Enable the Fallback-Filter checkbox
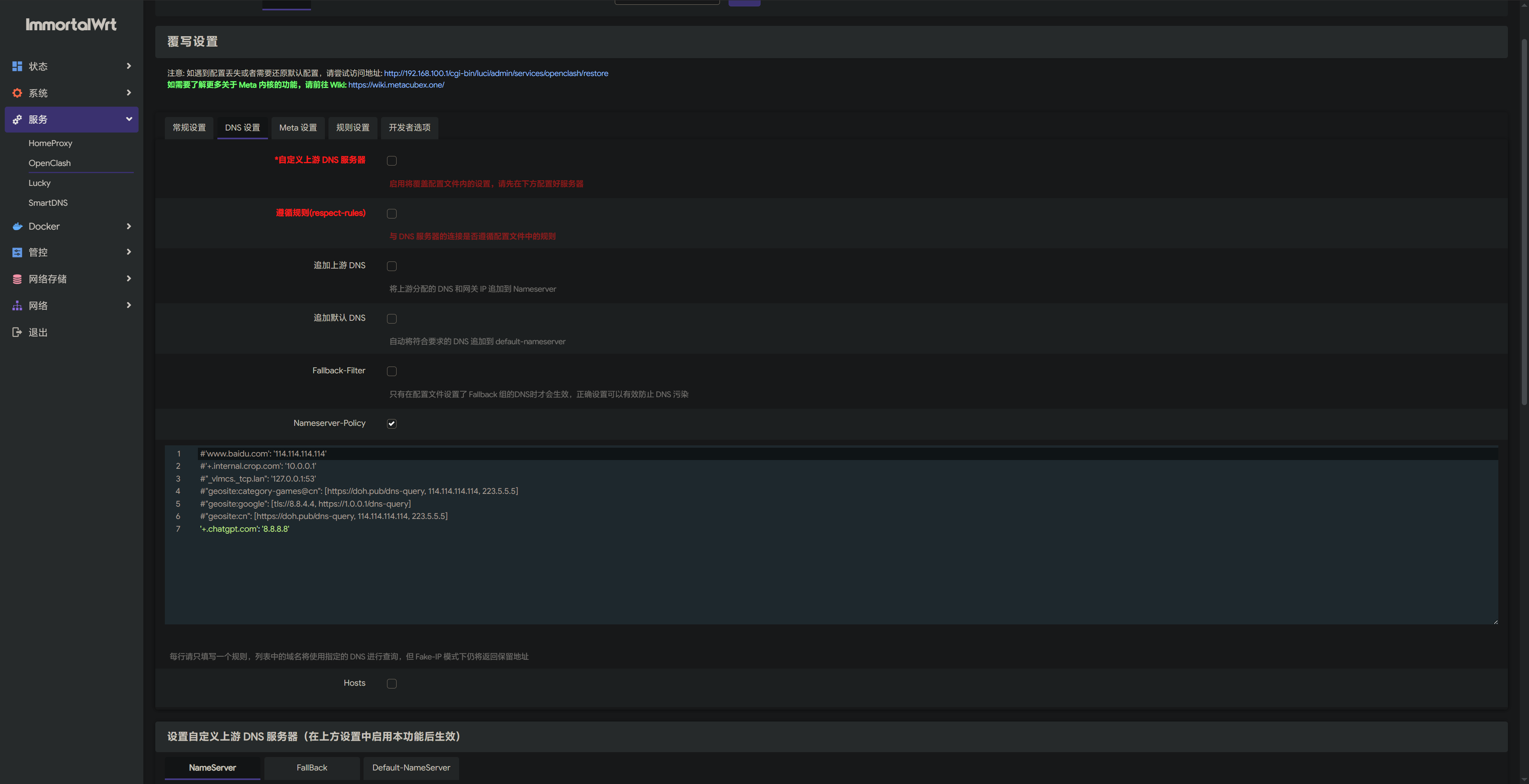 click(392, 371)
